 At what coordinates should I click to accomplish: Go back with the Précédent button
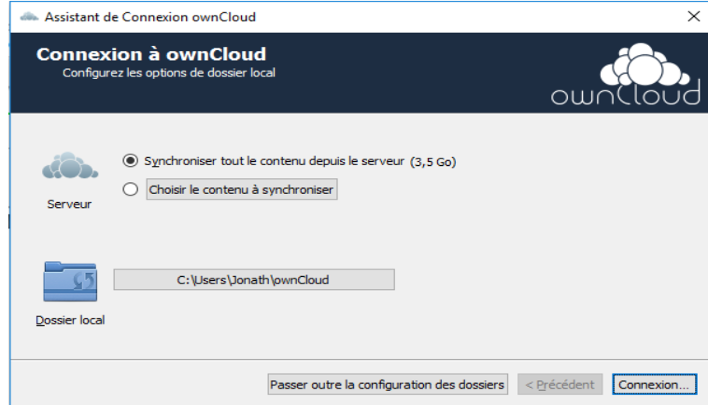[560, 384]
